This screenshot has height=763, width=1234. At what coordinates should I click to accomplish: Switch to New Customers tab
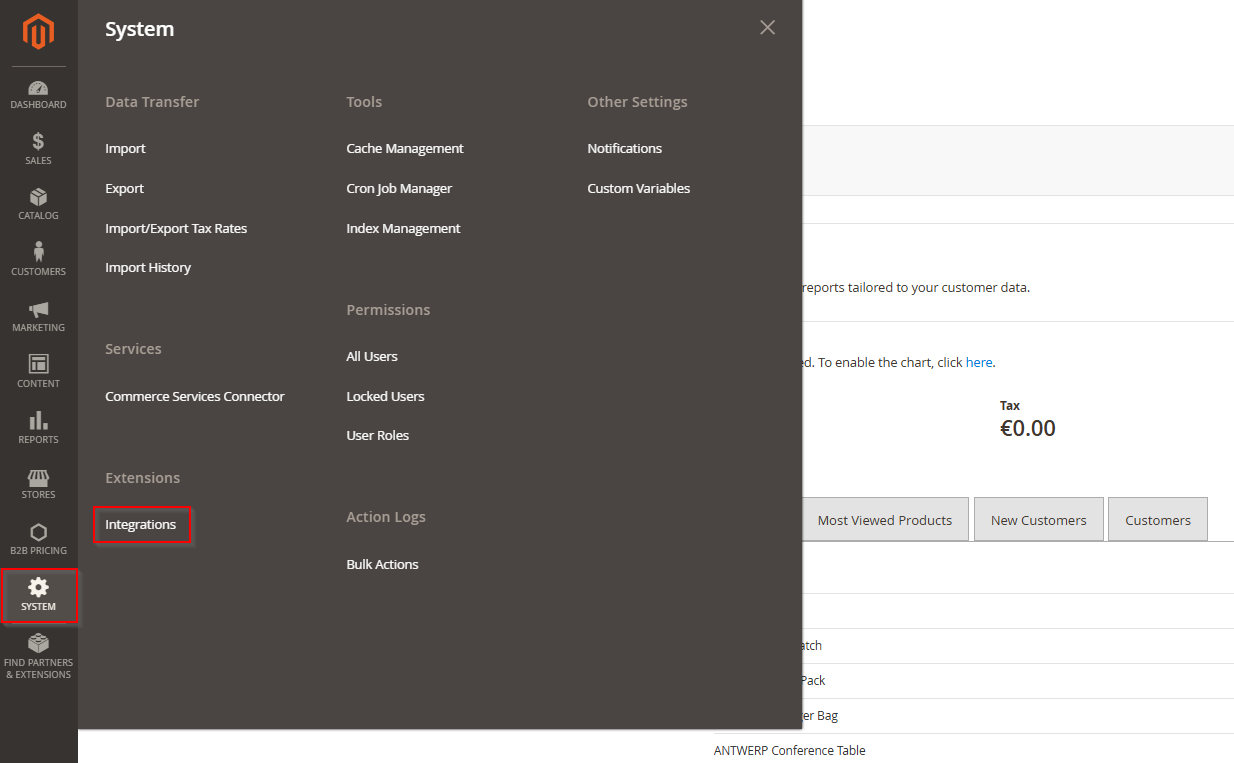tap(1038, 520)
